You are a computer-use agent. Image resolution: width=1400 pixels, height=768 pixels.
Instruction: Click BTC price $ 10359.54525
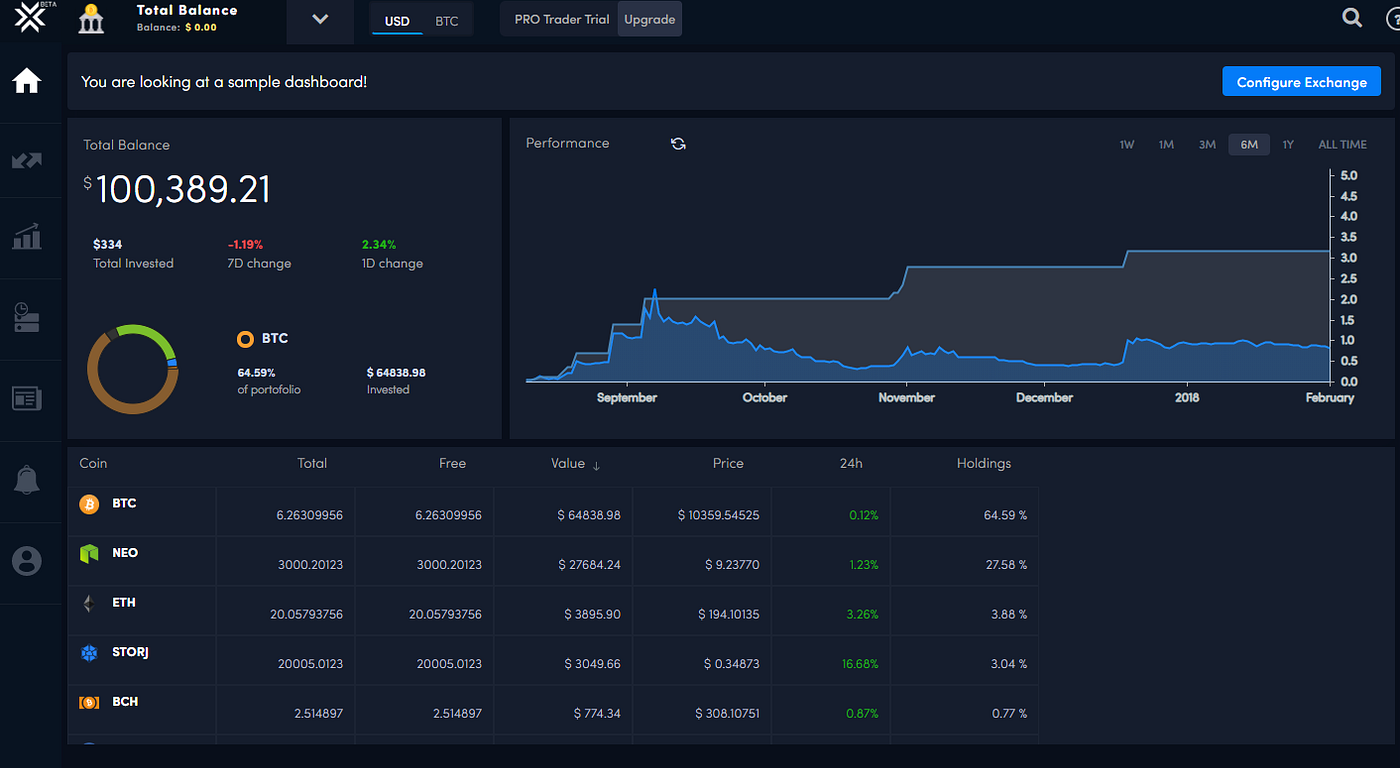(x=718, y=515)
